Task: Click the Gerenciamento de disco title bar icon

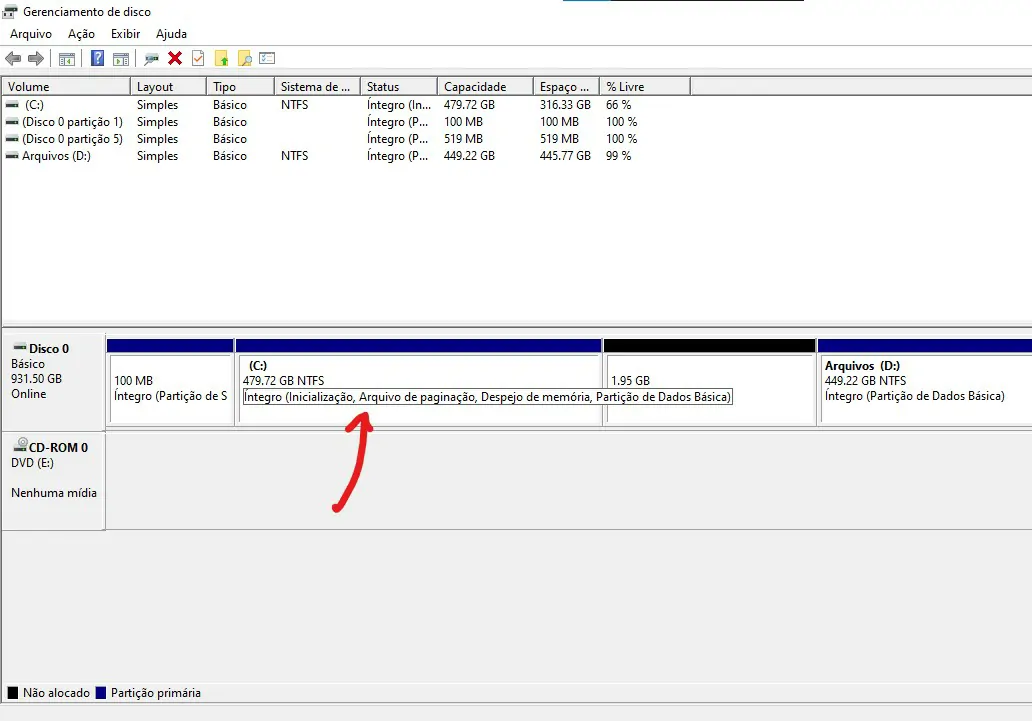Action: (x=10, y=11)
